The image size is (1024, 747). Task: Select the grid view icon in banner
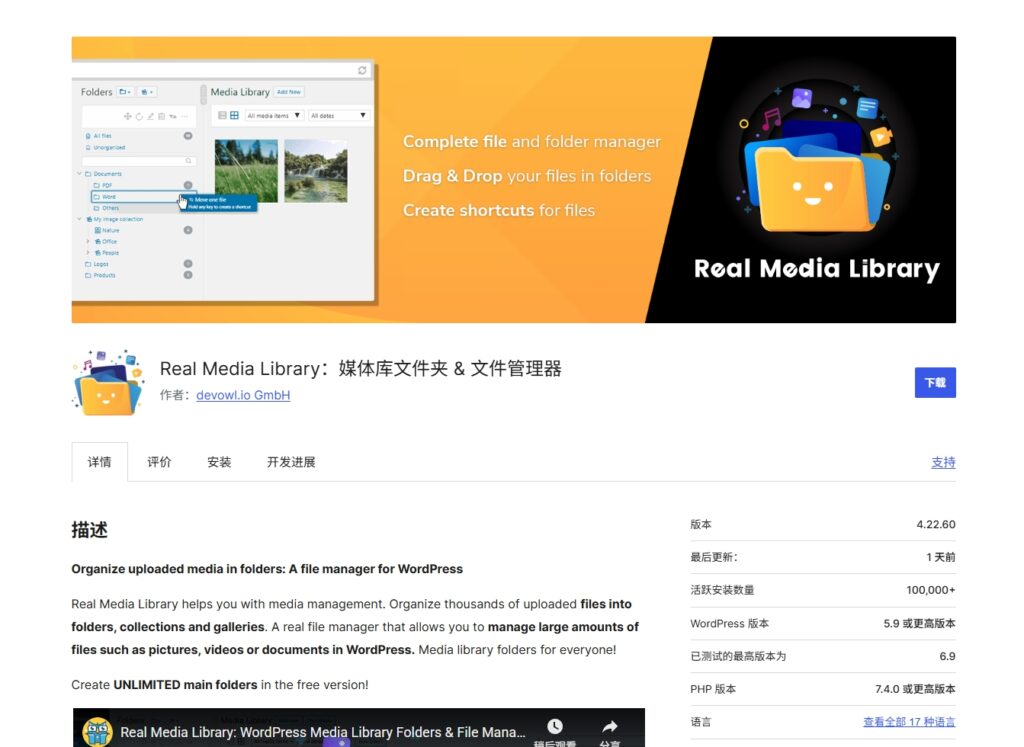click(234, 116)
